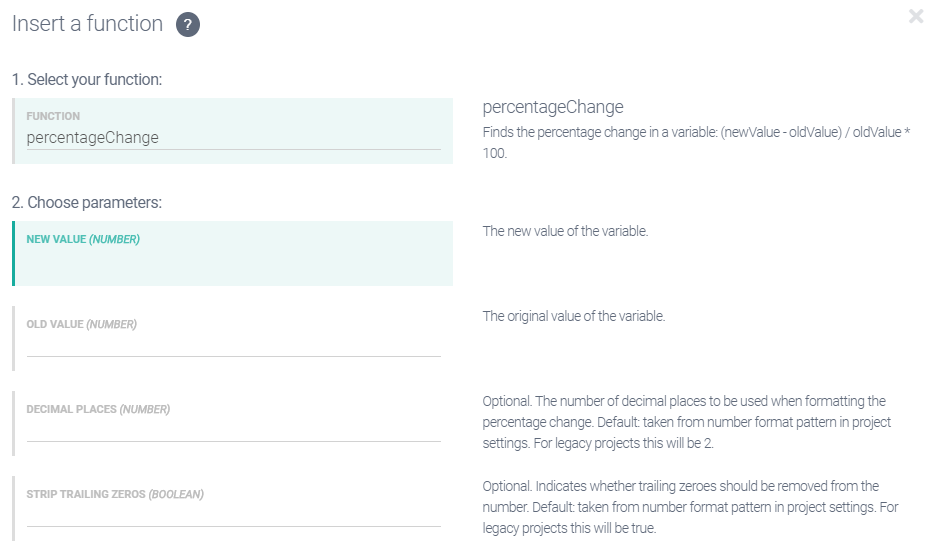Click "The original value of the variable" text
Image resolution: width=935 pixels, height=550 pixels.
point(573,316)
